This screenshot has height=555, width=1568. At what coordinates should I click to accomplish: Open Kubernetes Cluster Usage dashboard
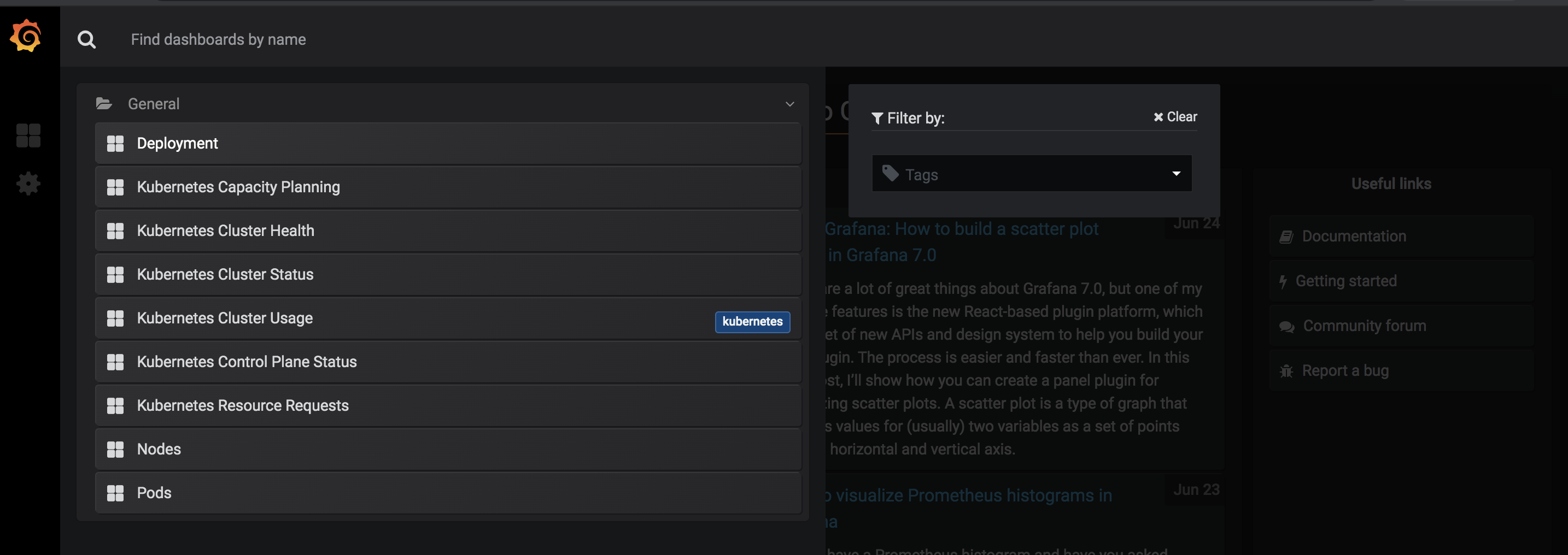pos(448,318)
